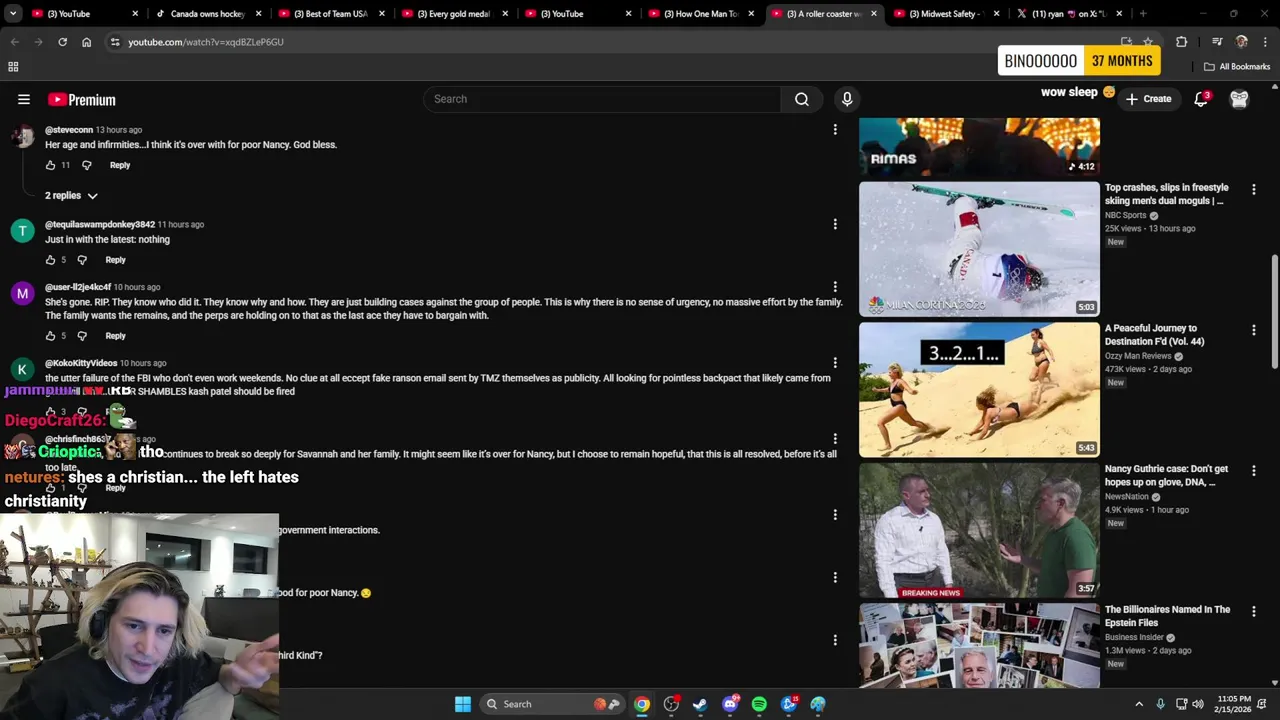Play Nancy Guthrie case breaking news thumbnail
1280x720 pixels.
coord(979,530)
